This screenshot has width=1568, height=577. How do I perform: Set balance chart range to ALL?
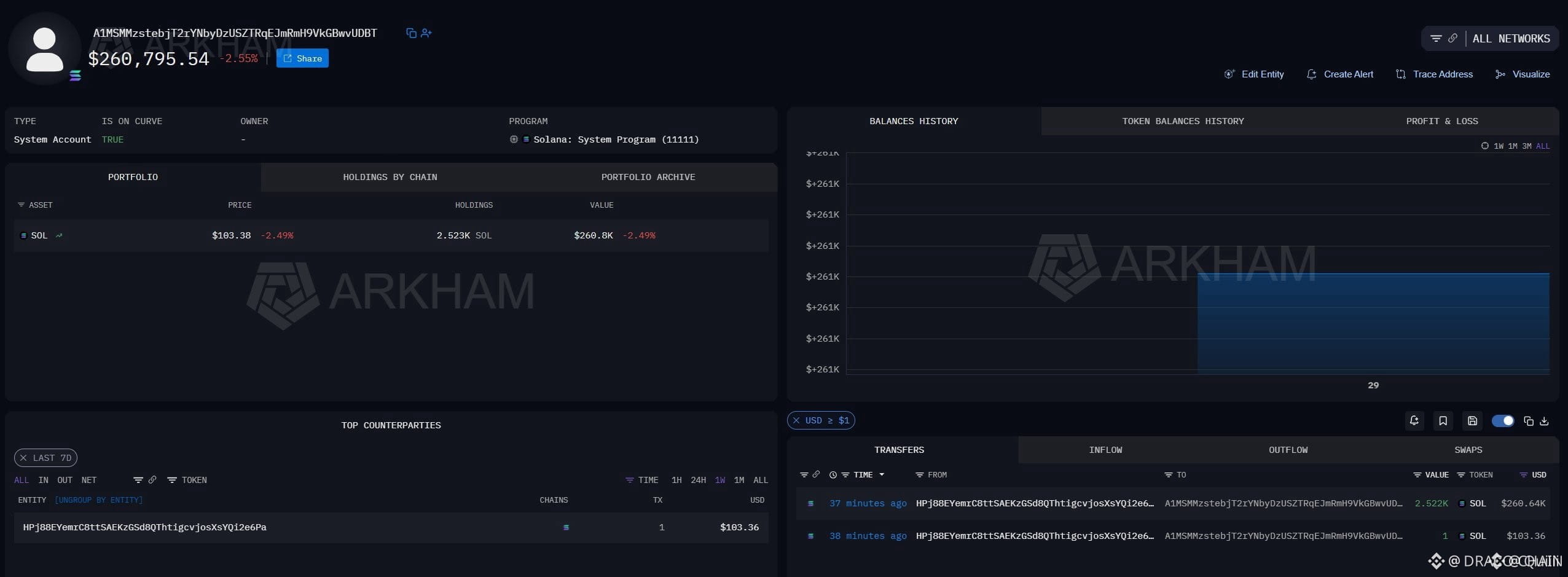coord(1543,146)
